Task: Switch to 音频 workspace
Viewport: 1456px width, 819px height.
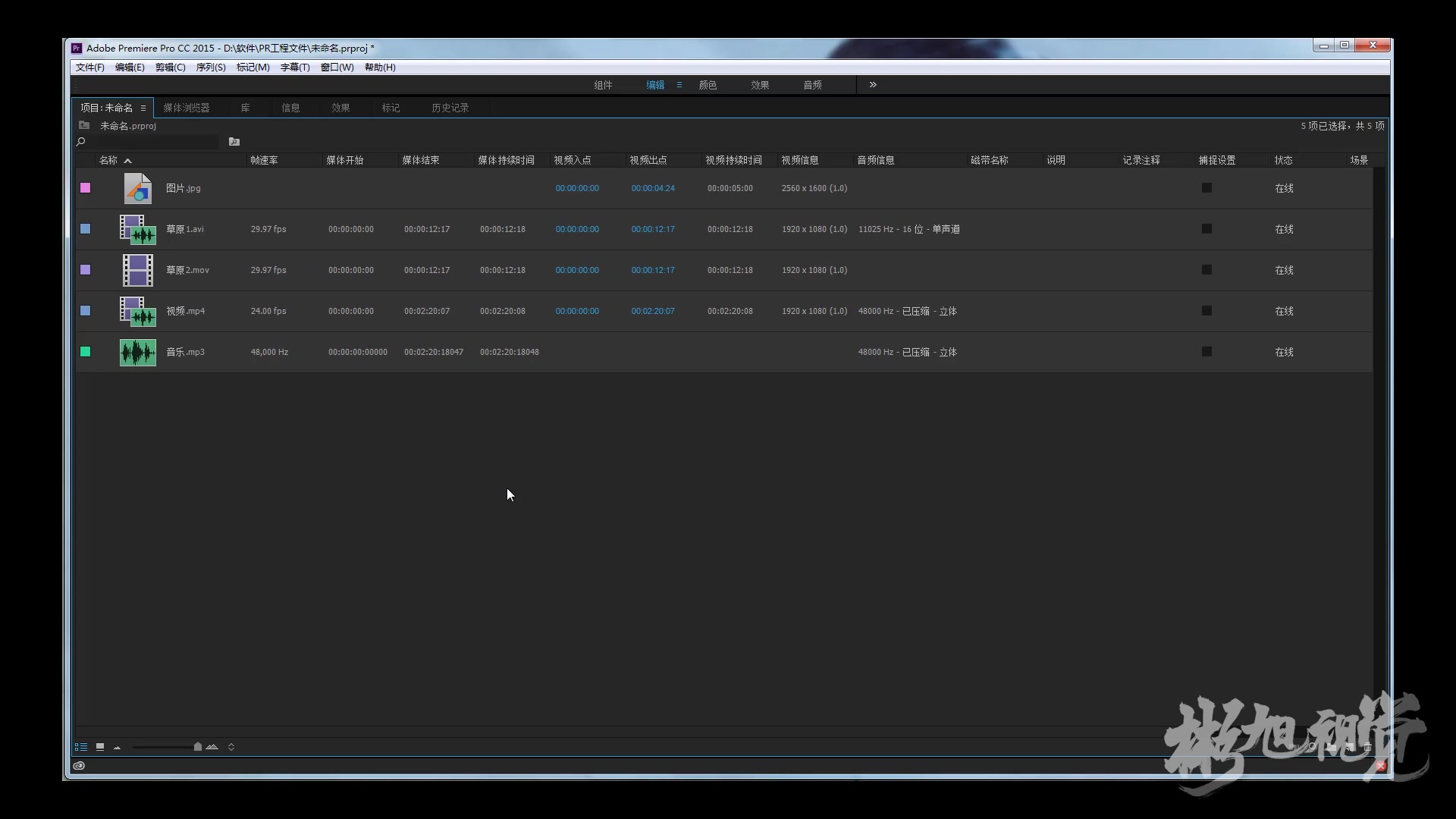Action: pos(812,85)
